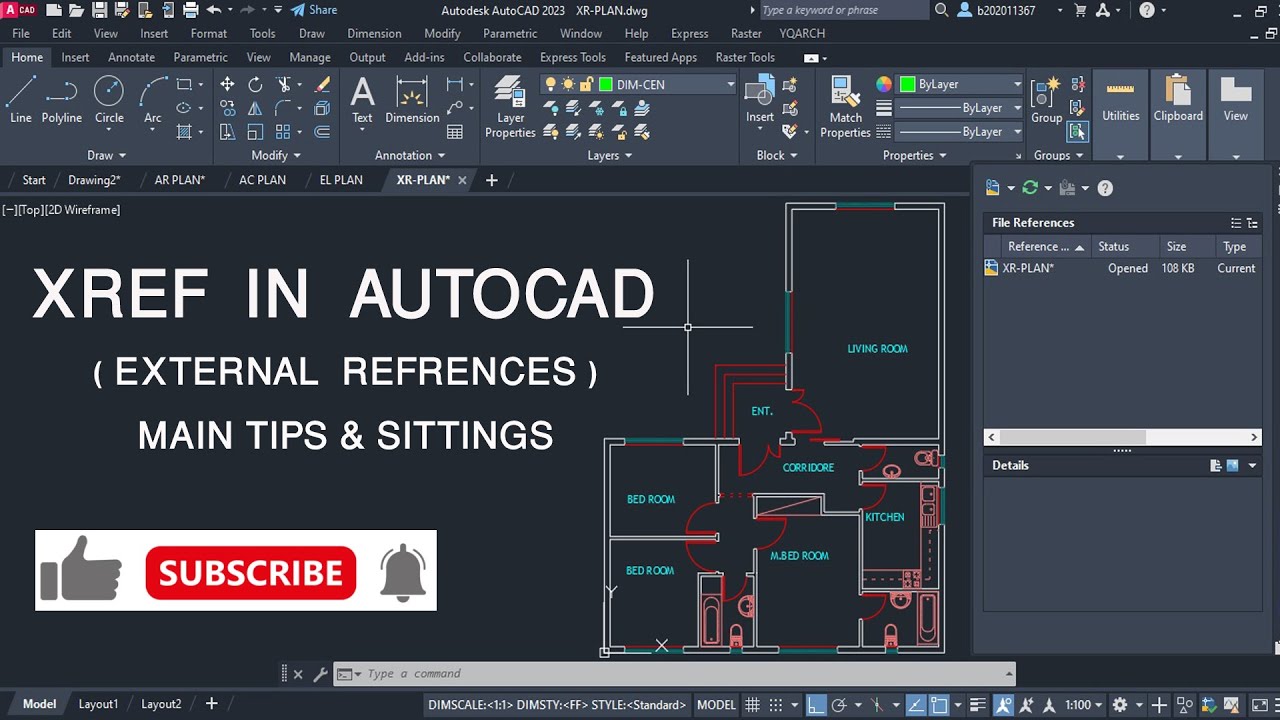Click the Group tool
This screenshot has width=1280, height=720.
tap(1046, 100)
